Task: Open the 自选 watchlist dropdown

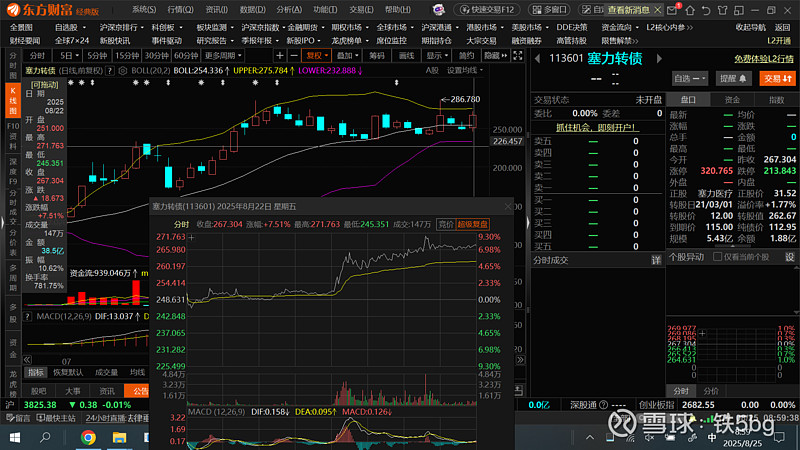Action: pyautogui.click(x=688, y=78)
